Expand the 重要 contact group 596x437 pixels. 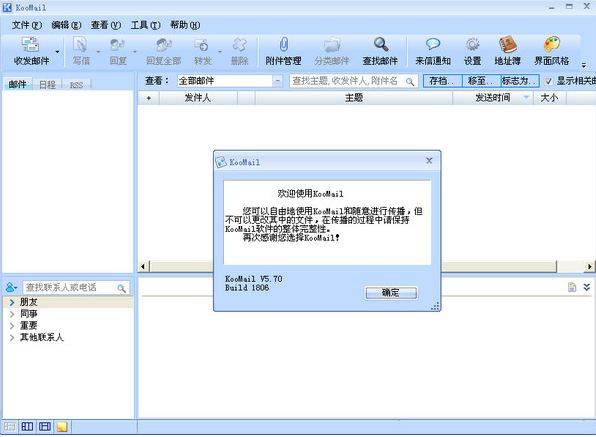[x=12, y=326]
